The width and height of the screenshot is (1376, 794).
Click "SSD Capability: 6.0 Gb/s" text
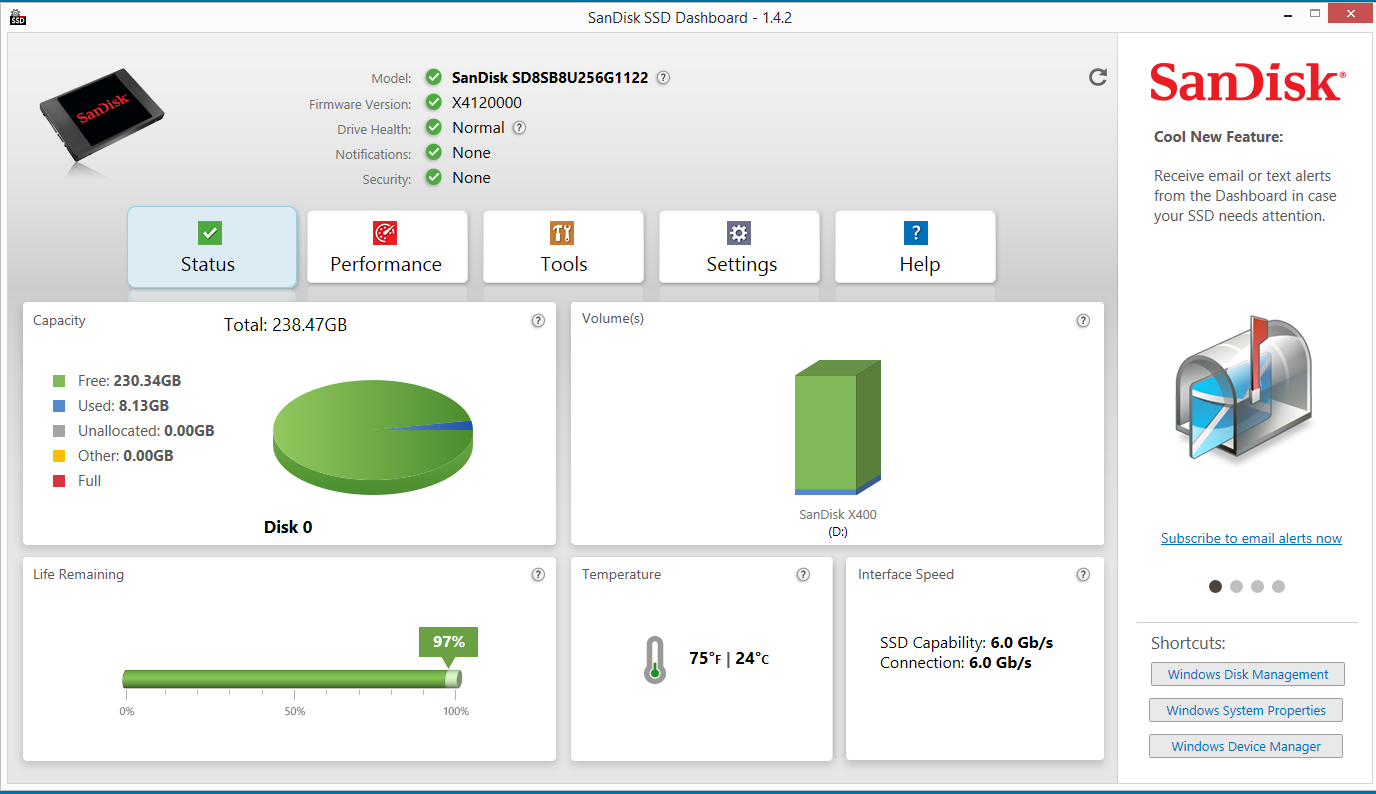pos(967,643)
